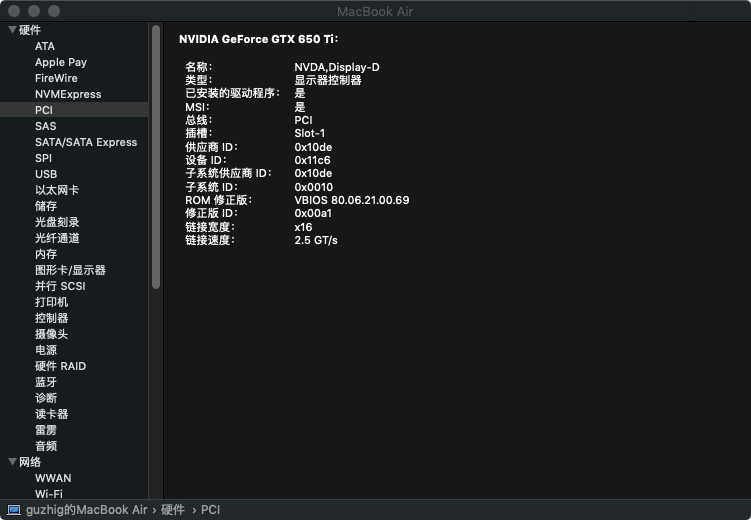Click VBIOS 80.06.21.00.69 value

tap(352, 200)
